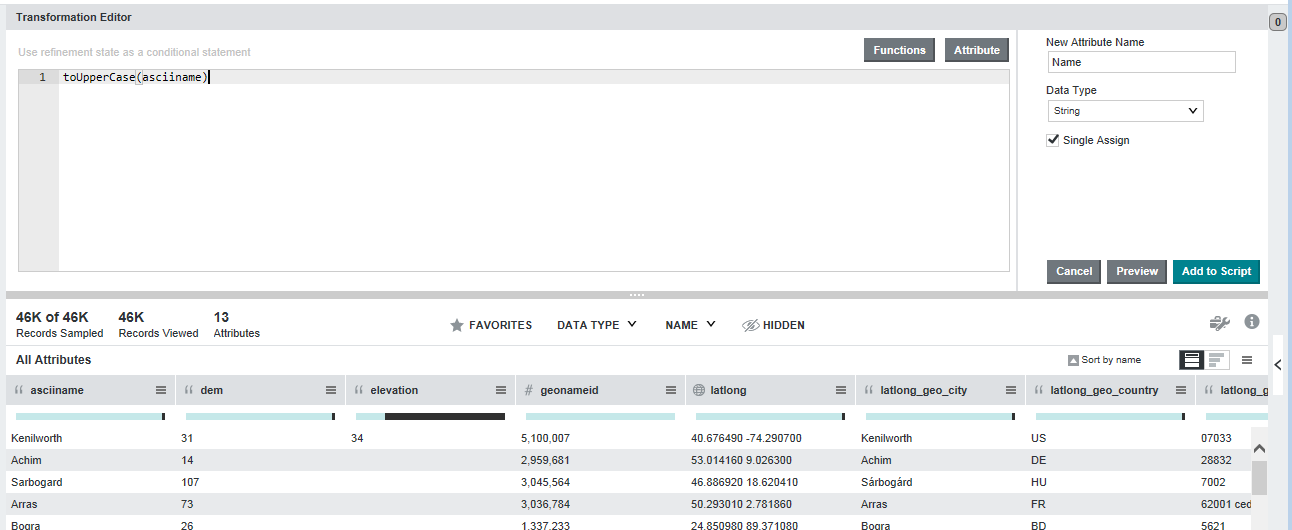Click the 0 notifications badge
This screenshot has width=1292, height=530.
(1277, 22)
